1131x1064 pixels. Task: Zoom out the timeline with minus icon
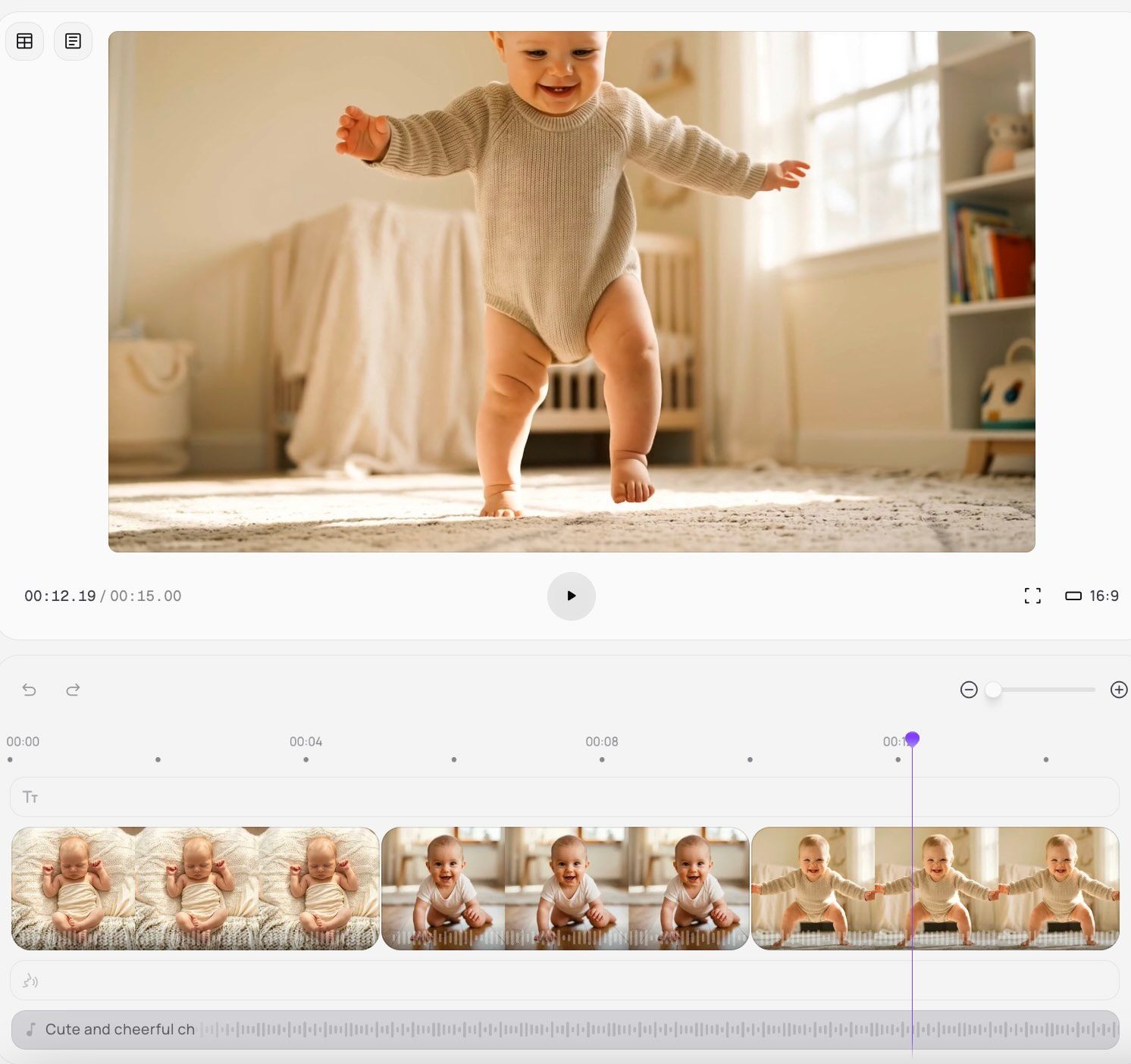[968, 690]
